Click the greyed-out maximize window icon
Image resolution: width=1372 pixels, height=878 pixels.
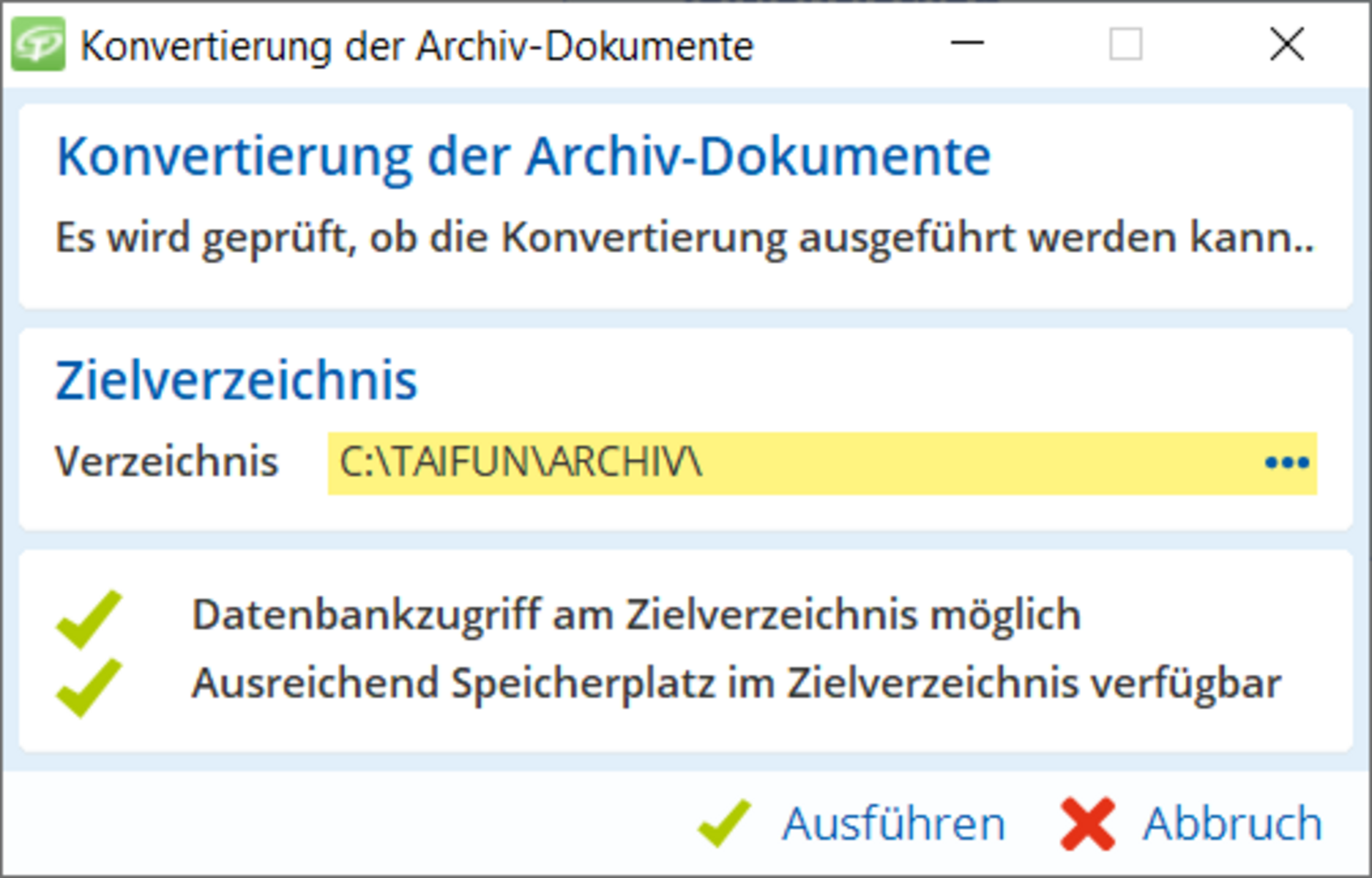1125,44
